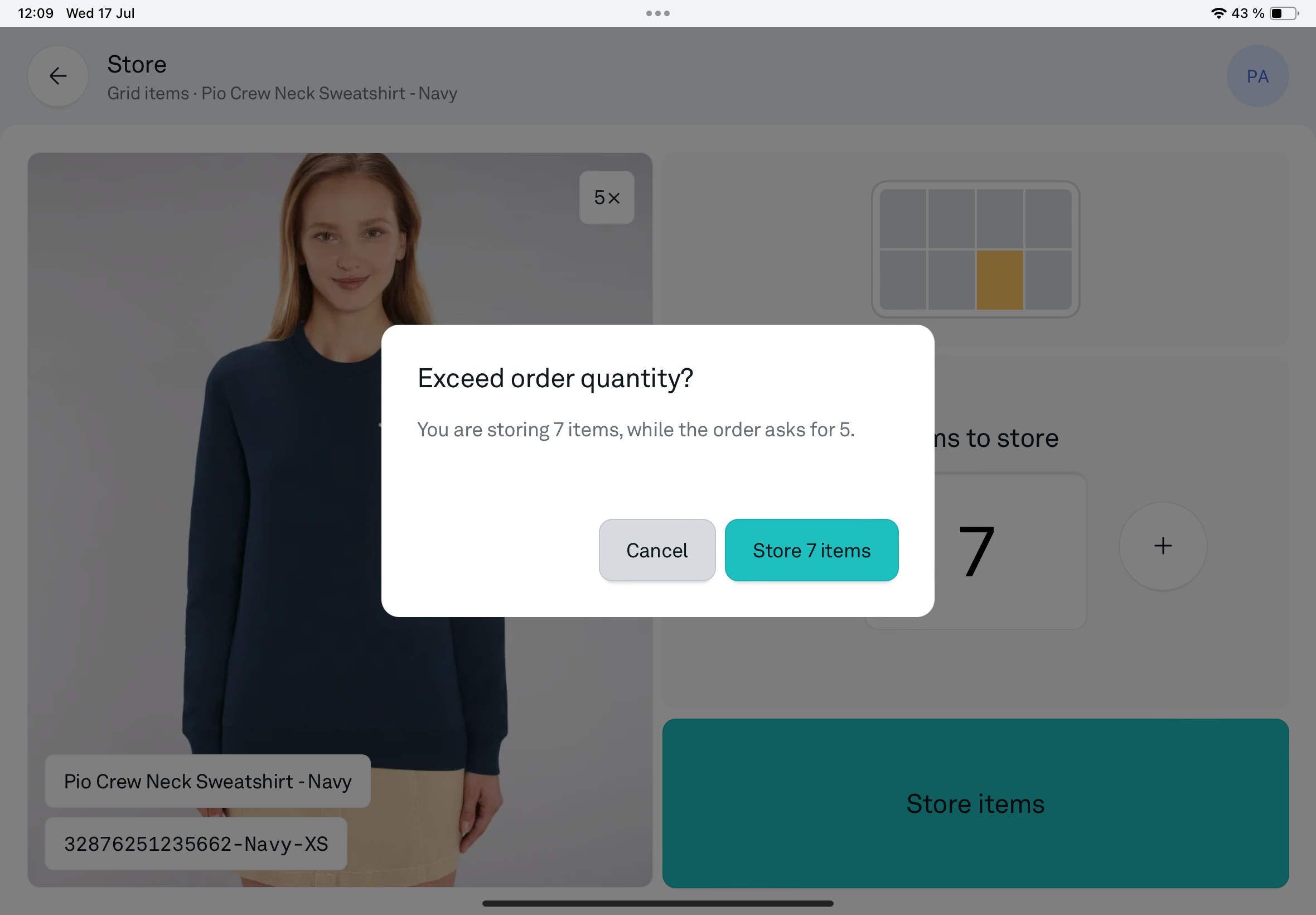Tap the battery status icon
This screenshot has width=1316, height=915.
click(1284, 13)
